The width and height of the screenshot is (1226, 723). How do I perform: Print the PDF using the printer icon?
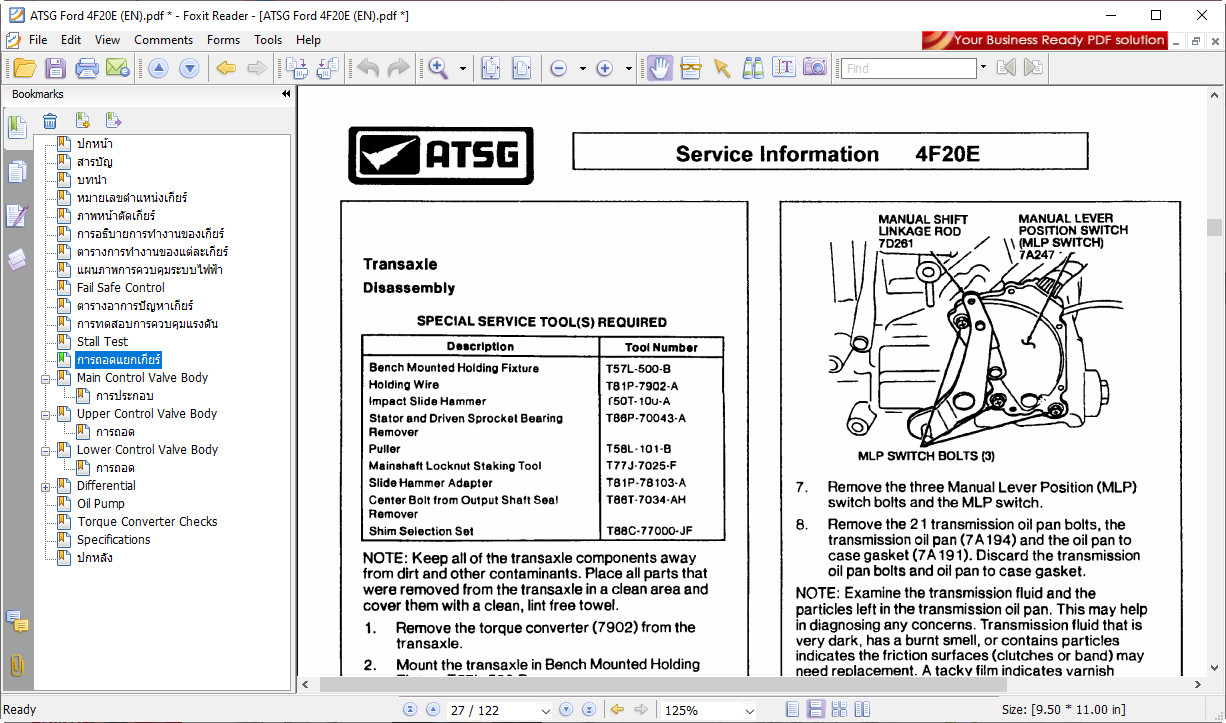pos(87,68)
